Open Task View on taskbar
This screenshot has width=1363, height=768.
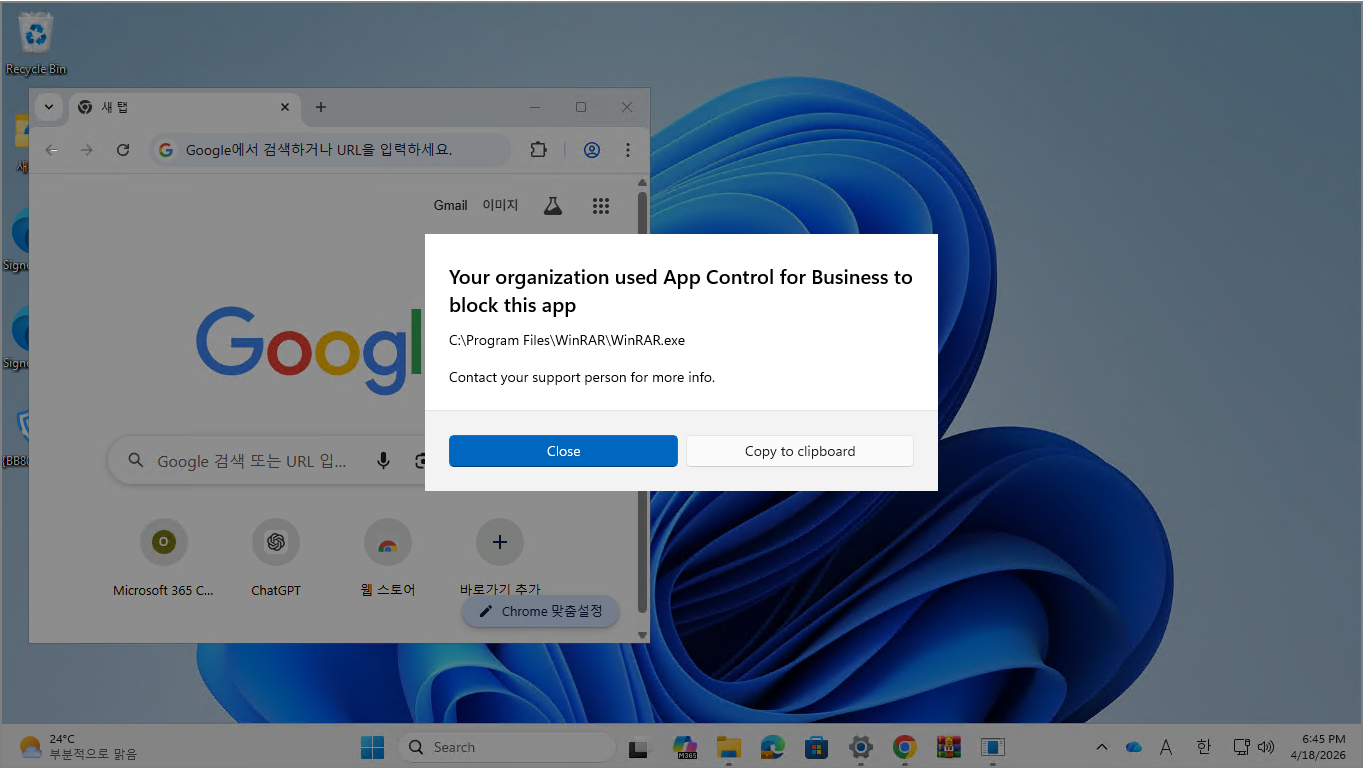click(x=638, y=747)
